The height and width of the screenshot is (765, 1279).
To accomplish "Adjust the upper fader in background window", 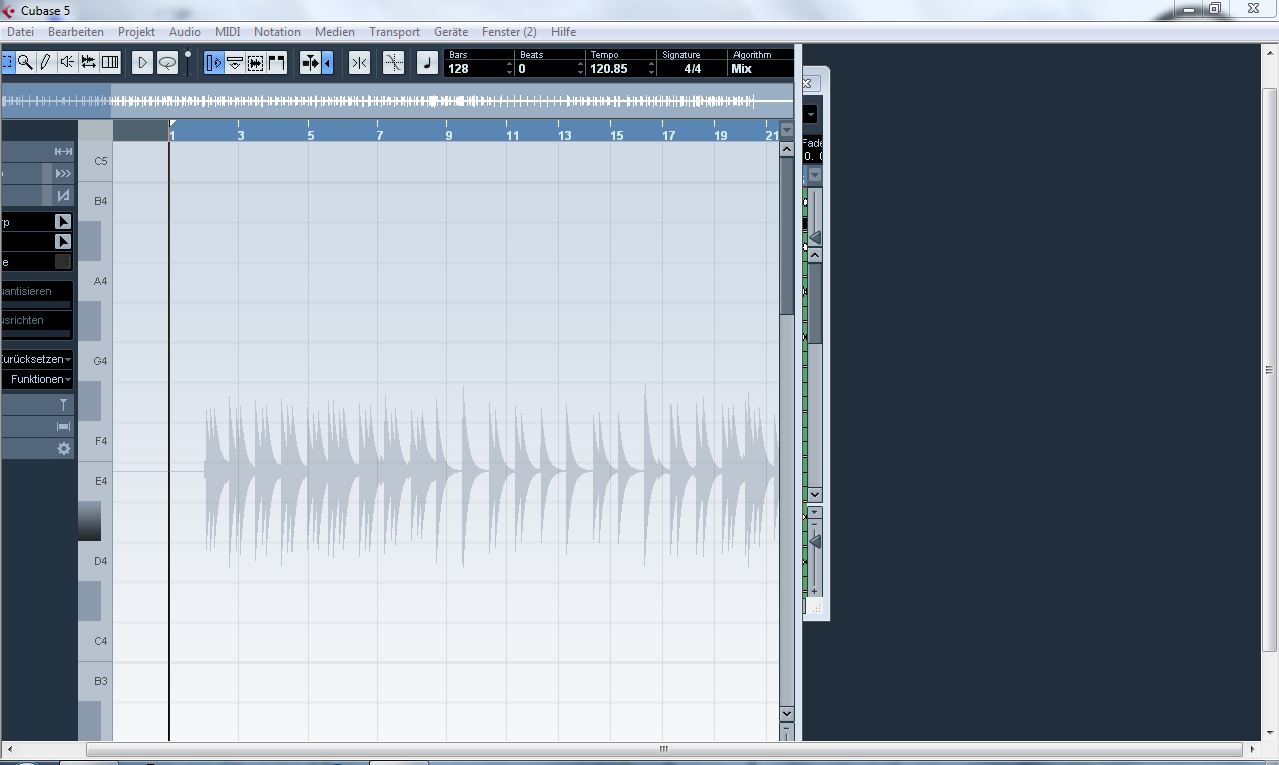I will (815, 237).
